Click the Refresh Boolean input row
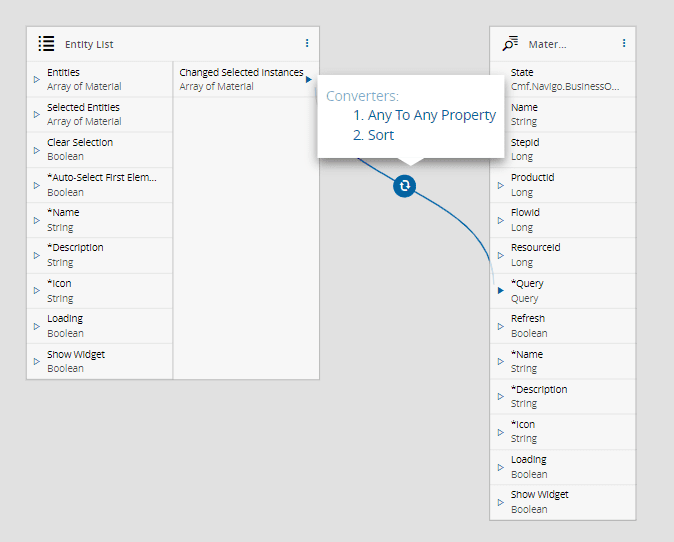674x542 pixels. [x=562, y=325]
